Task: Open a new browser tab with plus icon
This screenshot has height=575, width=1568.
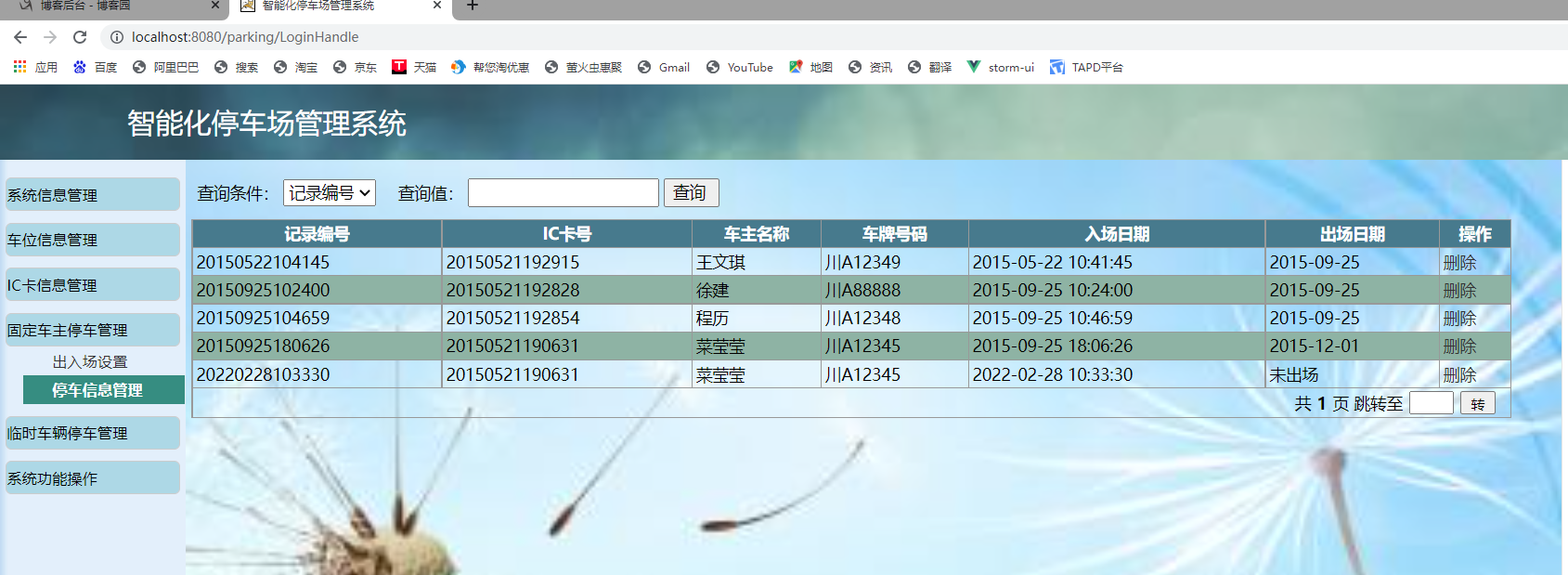Action: (472, 6)
